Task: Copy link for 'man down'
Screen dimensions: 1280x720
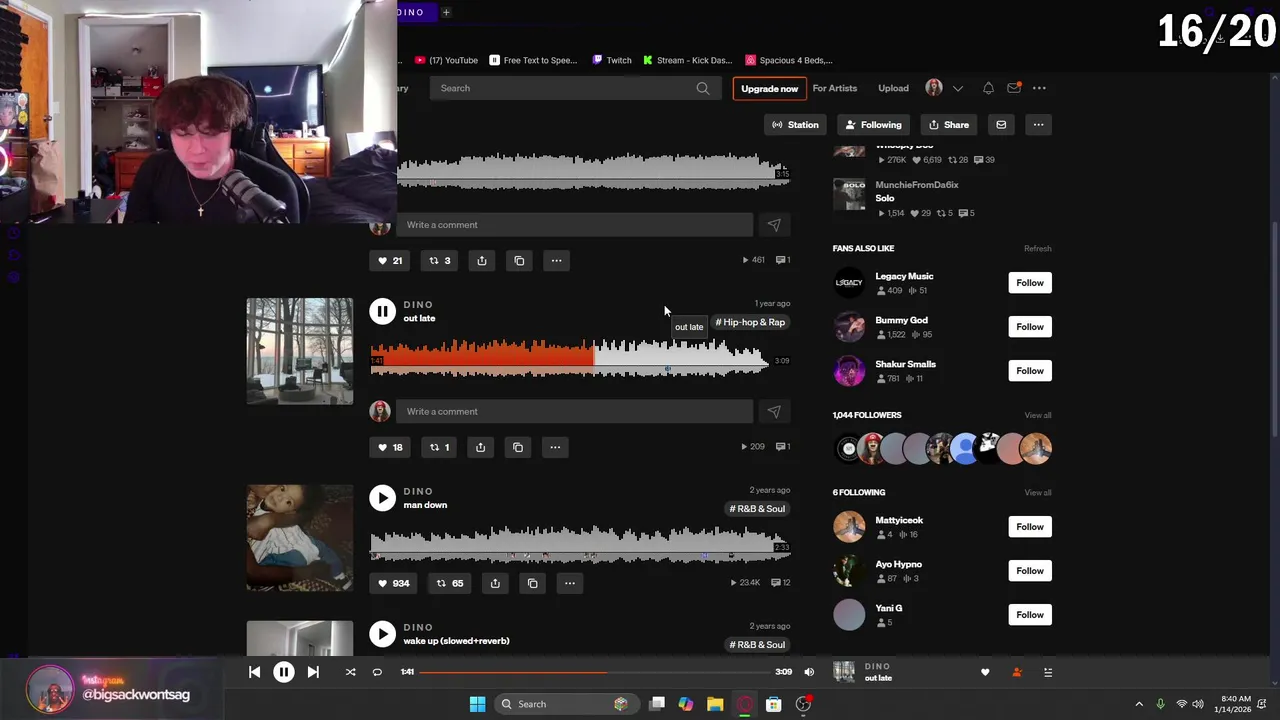Action: pyautogui.click(x=532, y=583)
